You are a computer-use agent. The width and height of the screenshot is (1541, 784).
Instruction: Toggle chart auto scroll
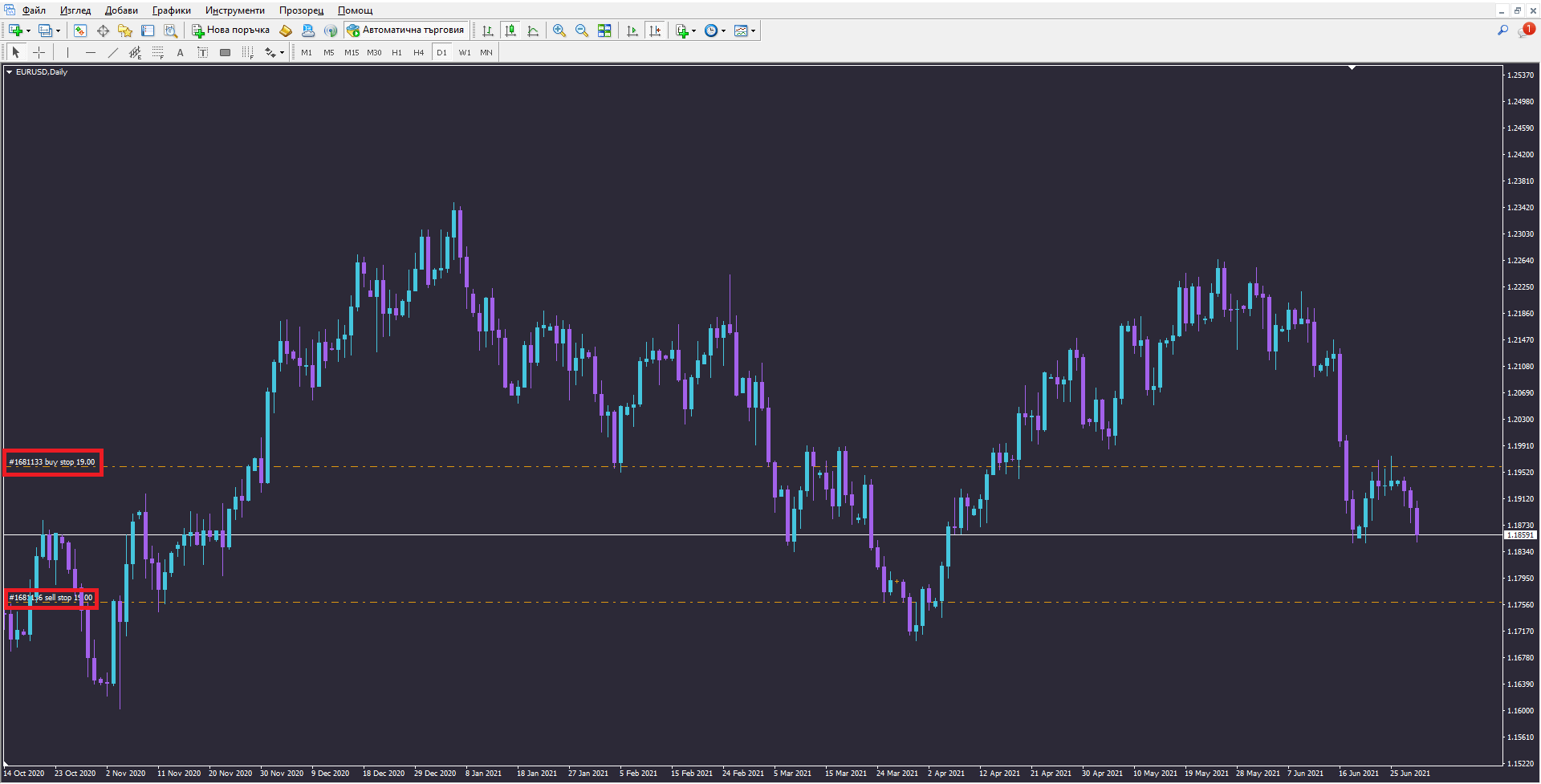pyautogui.click(x=632, y=30)
